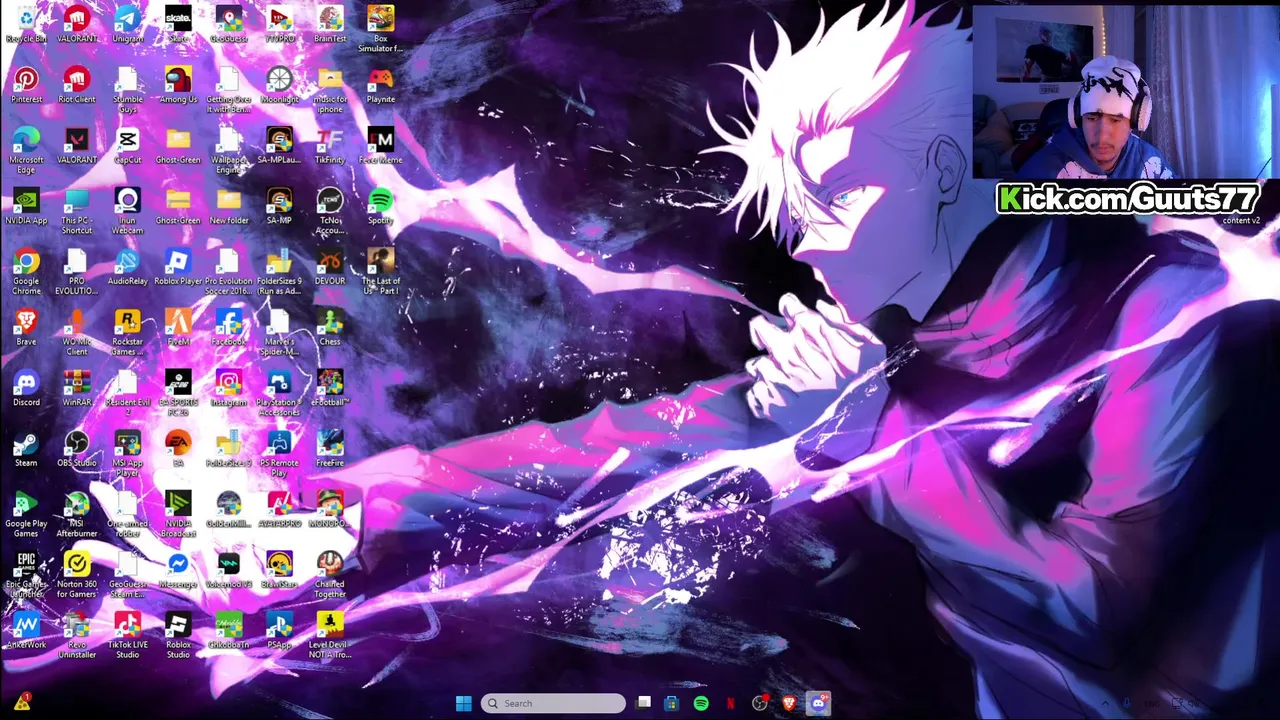1280x720 pixels.
Task: Open the PSApp desktop shortcut
Action: tap(279, 632)
